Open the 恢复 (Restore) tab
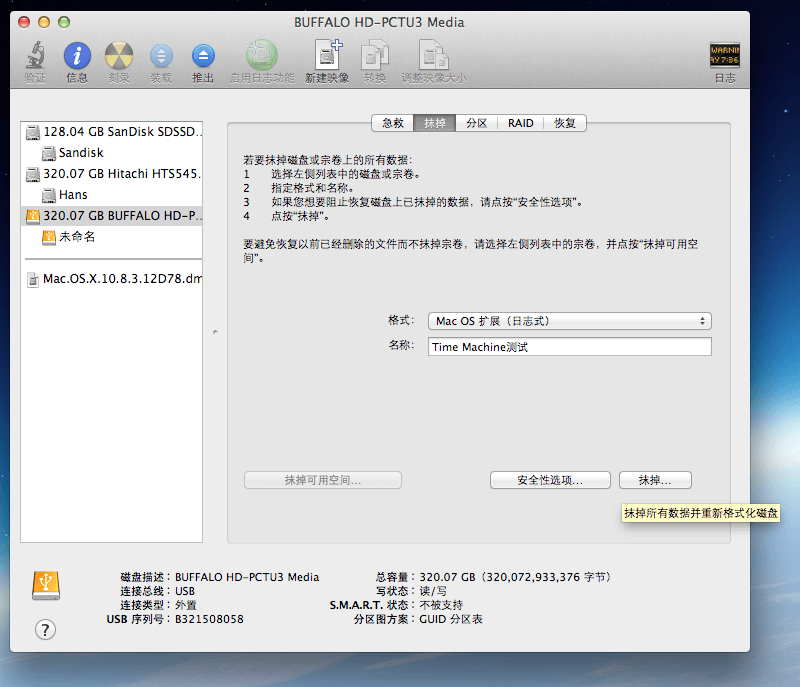Screen dimensions: 800x687 click(565, 123)
